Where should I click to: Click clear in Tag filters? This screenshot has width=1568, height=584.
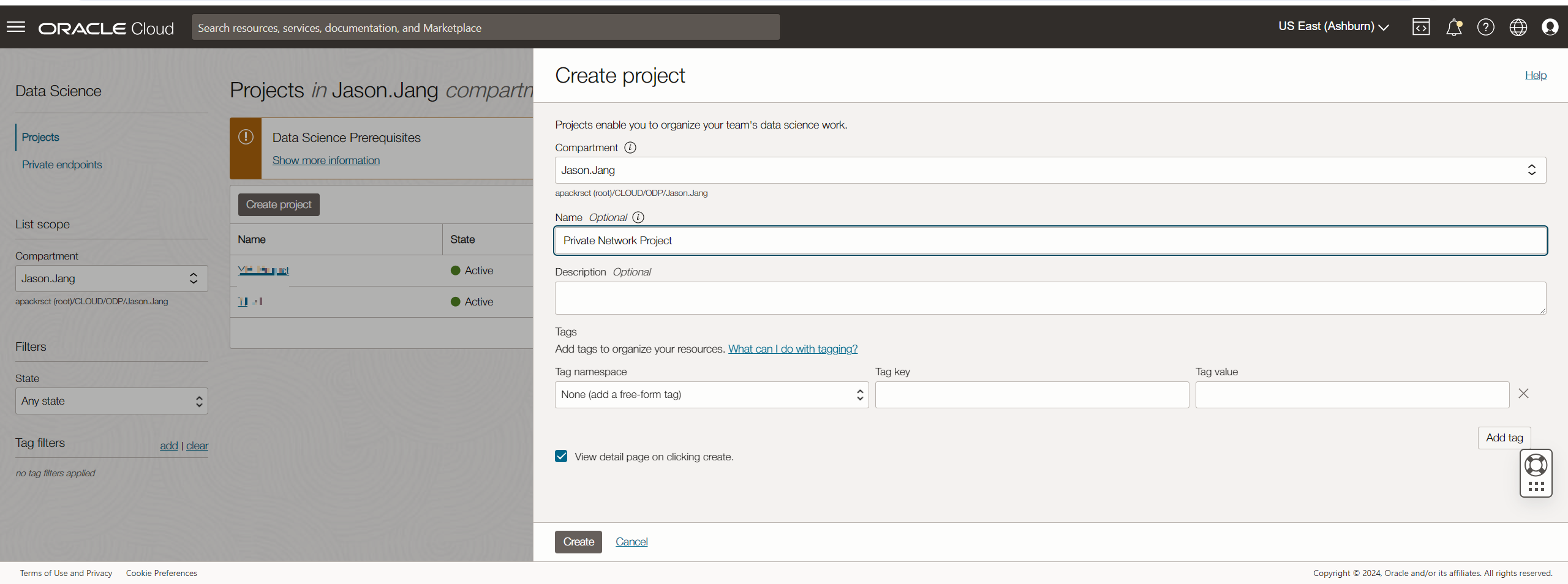pos(197,446)
